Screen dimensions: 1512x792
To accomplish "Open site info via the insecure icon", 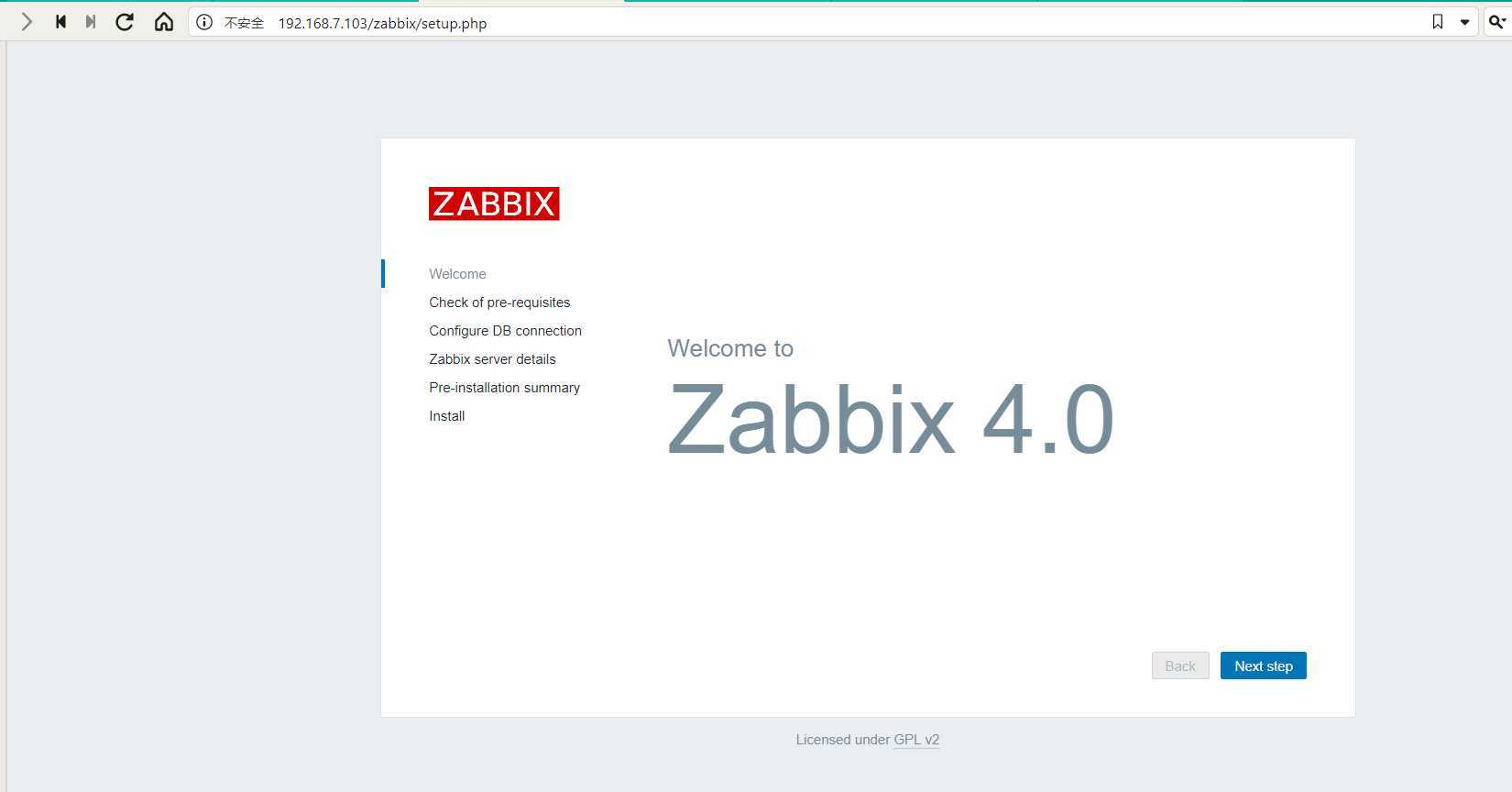I will click(x=204, y=23).
